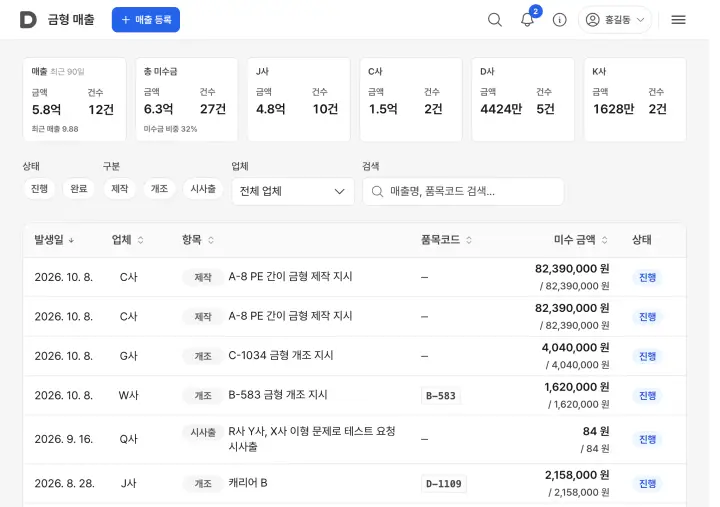Click the 84 원 amount in Q사 row

(x=596, y=431)
